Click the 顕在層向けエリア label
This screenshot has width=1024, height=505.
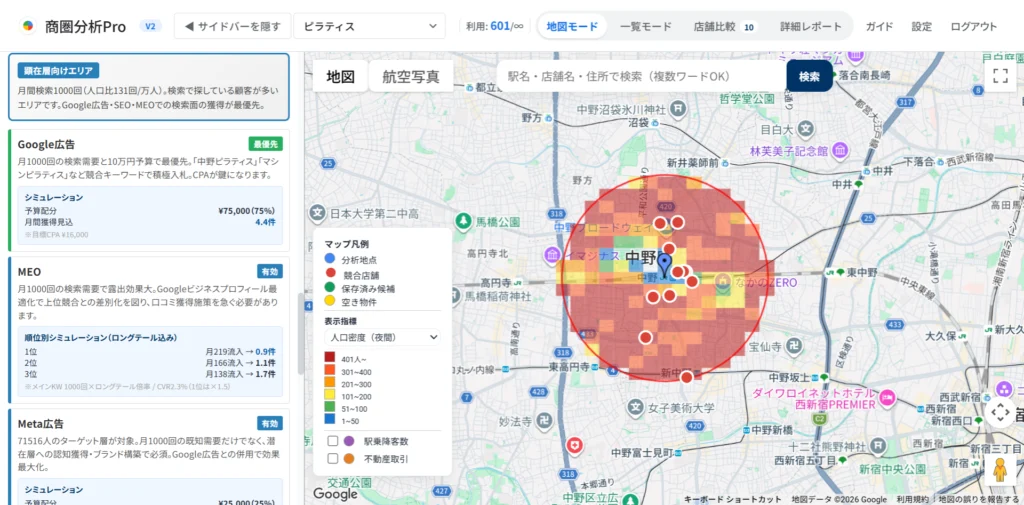58,71
